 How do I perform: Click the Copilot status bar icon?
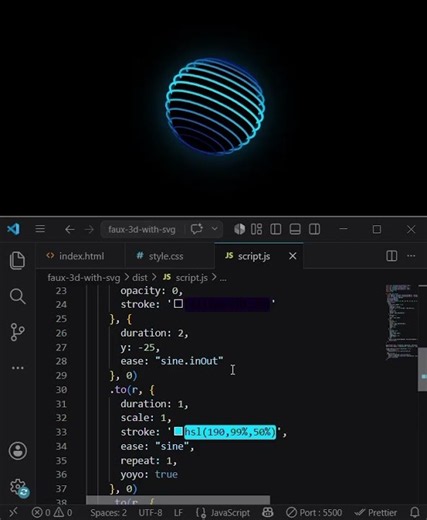(268, 512)
